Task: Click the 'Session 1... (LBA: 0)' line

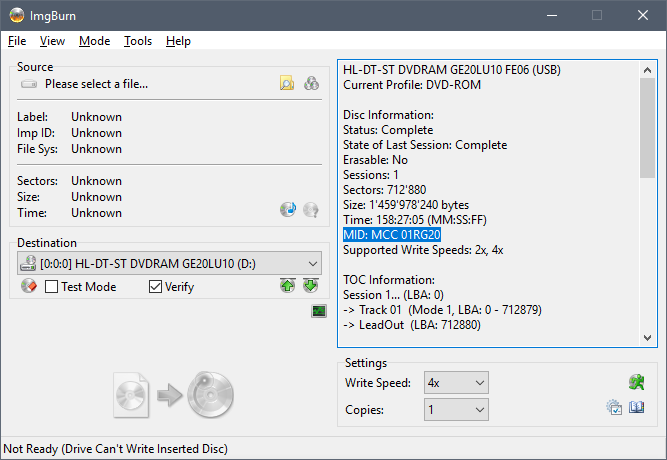Action: (x=393, y=294)
